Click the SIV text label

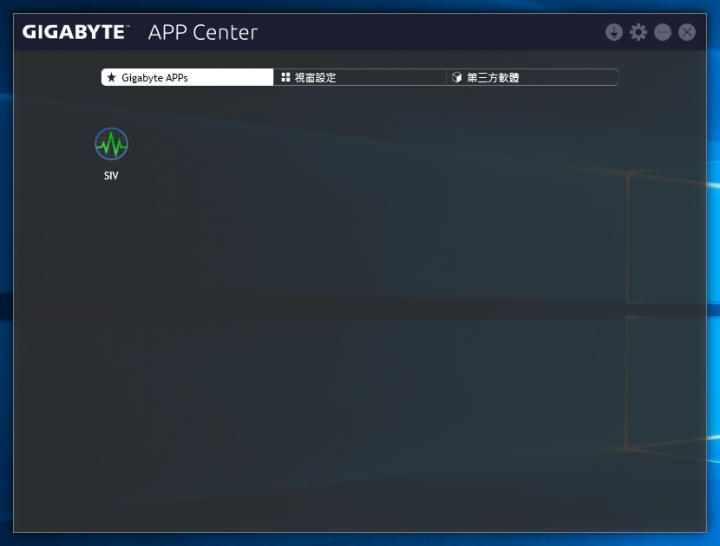point(111,175)
